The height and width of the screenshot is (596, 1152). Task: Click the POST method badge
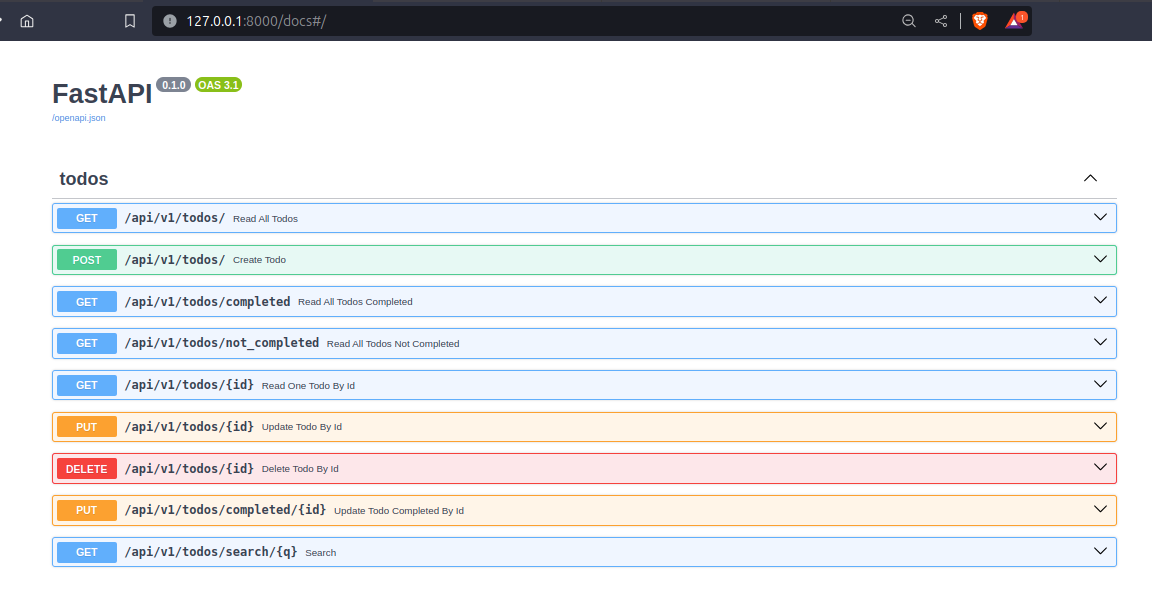click(x=87, y=260)
